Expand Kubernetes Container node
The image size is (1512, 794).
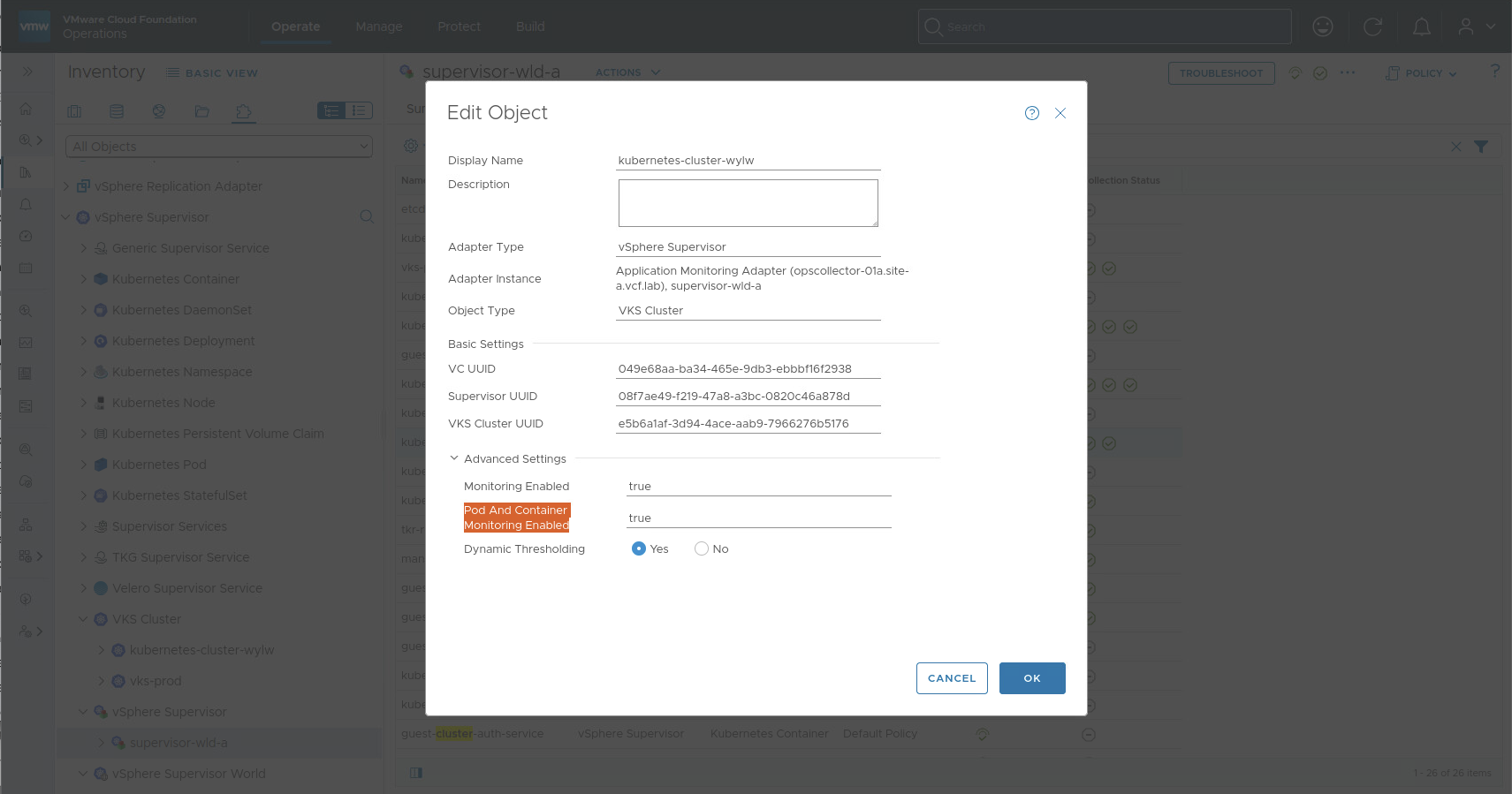(x=84, y=279)
